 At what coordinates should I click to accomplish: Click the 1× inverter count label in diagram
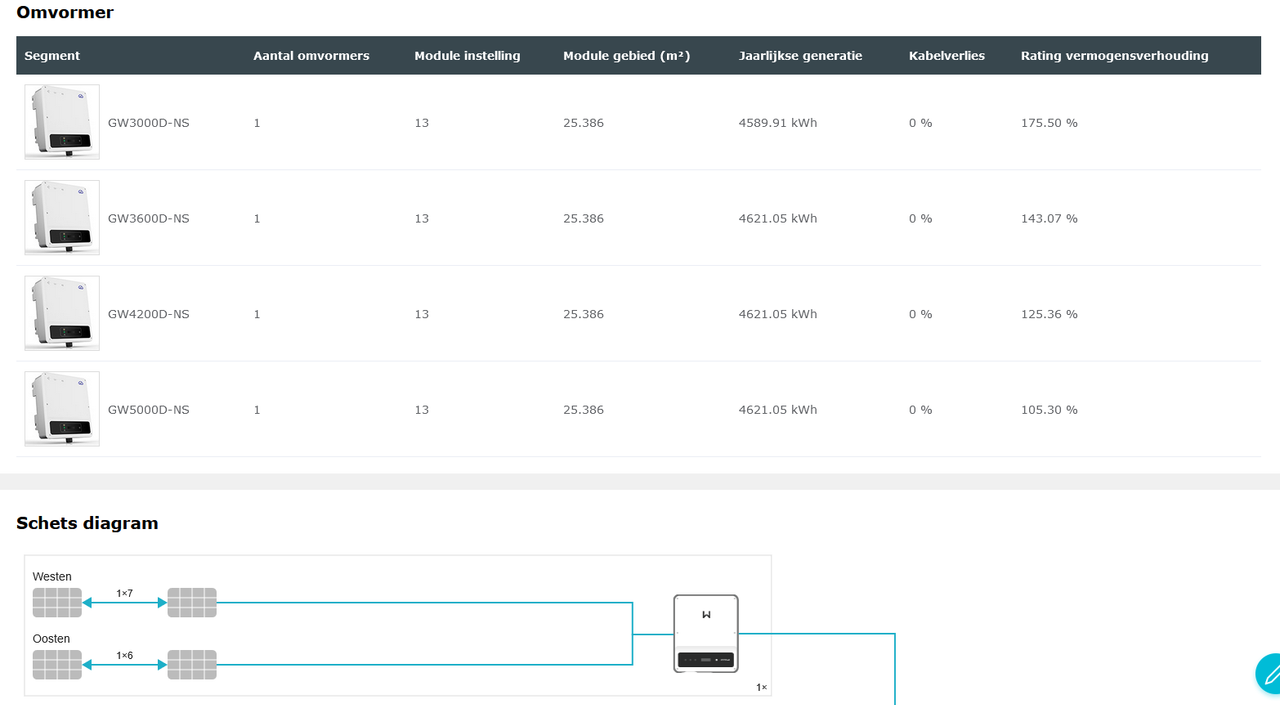[761, 688]
